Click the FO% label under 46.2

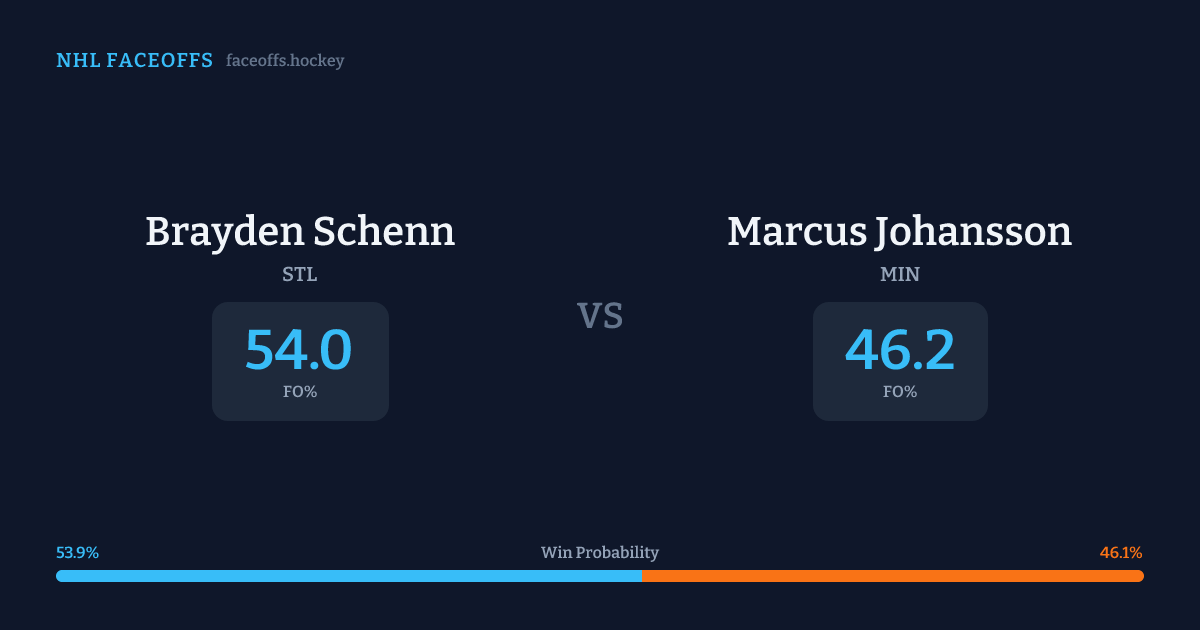(x=900, y=392)
